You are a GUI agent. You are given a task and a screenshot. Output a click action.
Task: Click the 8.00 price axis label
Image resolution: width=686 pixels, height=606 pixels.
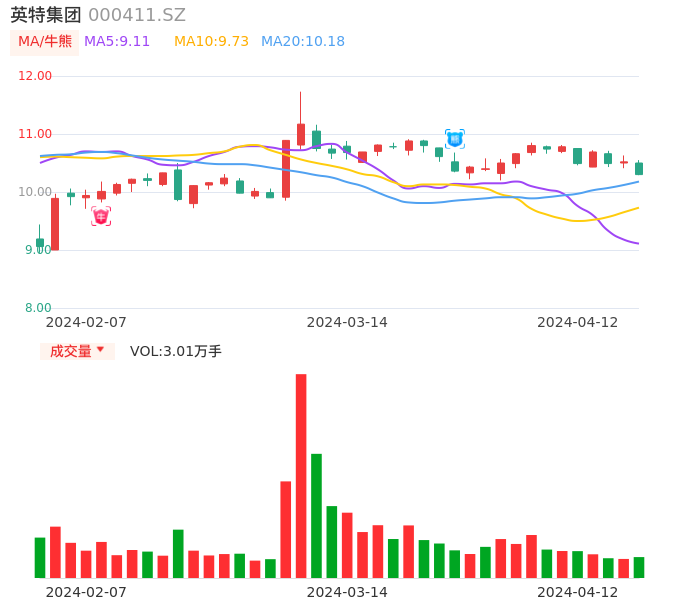[38, 308]
